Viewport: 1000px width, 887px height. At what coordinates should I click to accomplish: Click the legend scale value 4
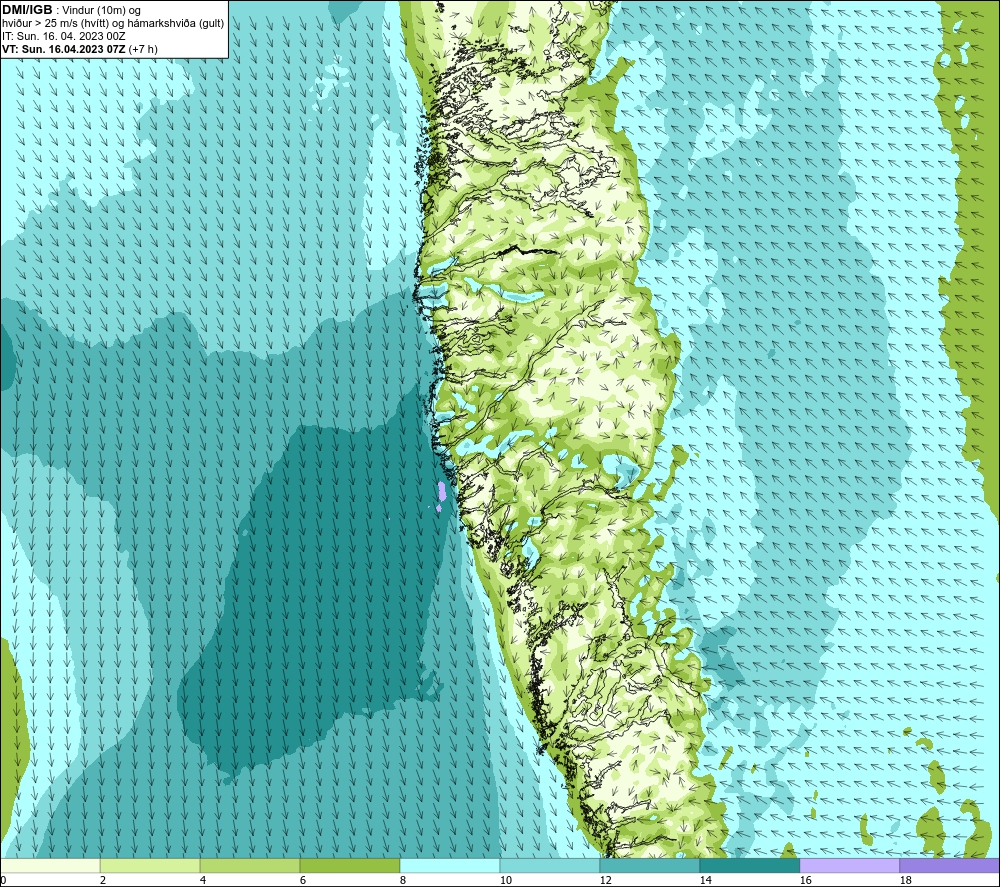point(203,880)
